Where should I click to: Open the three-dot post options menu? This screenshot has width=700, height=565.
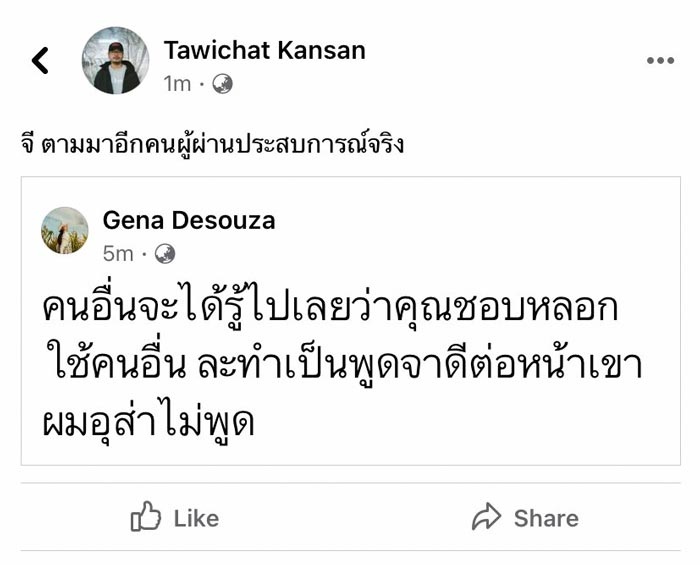660,61
